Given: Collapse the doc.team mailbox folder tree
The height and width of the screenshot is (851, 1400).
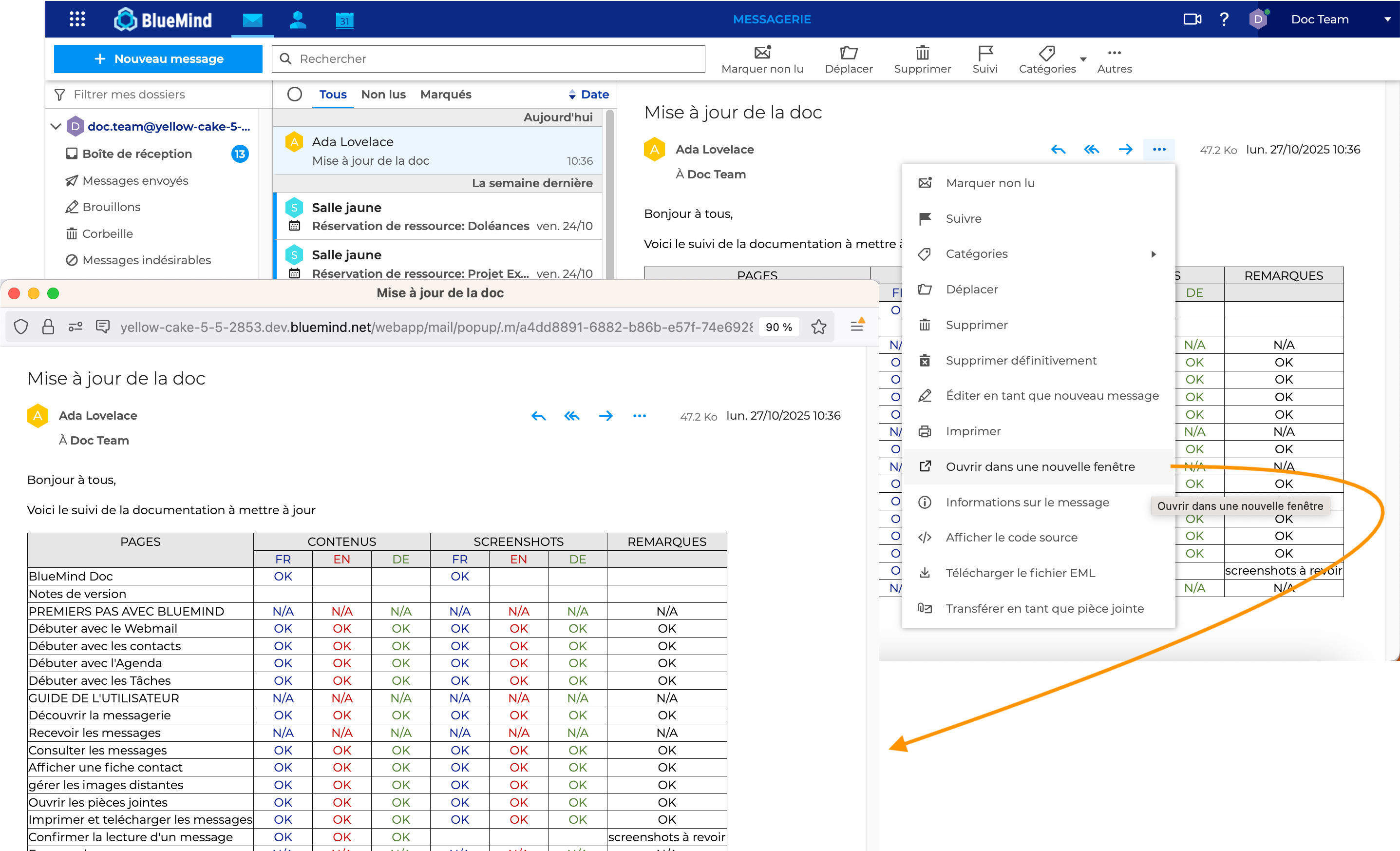Looking at the screenshot, I should pyautogui.click(x=56, y=126).
